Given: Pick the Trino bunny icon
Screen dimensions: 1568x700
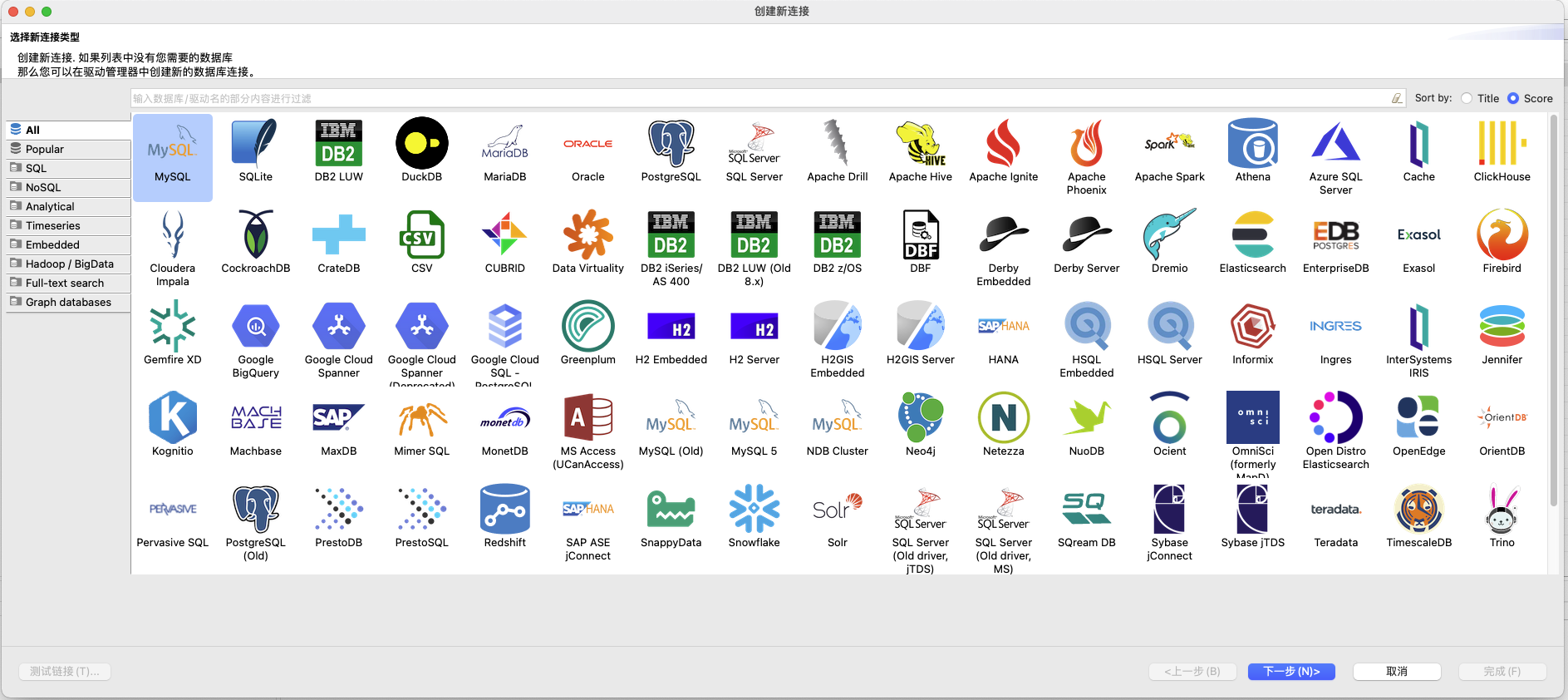Looking at the screenshot, I should (1502, 510).
